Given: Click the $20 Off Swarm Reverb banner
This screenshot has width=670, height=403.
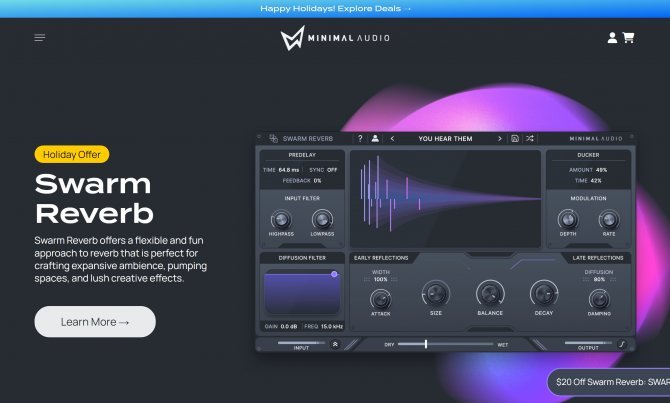Looking at the screenshot, I should click(609, 382).
